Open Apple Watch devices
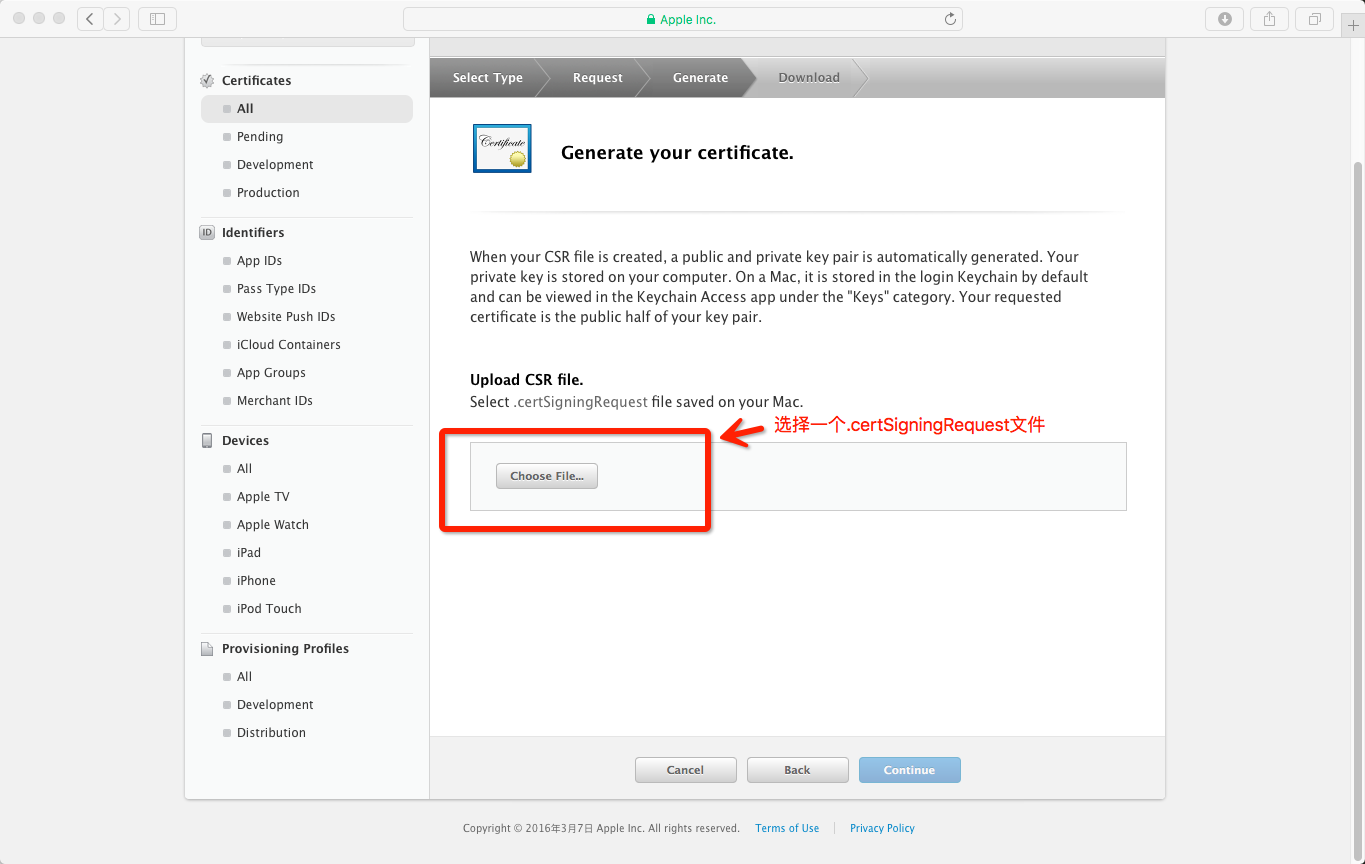Screen dimensions: 1365x864 [272, 525]
